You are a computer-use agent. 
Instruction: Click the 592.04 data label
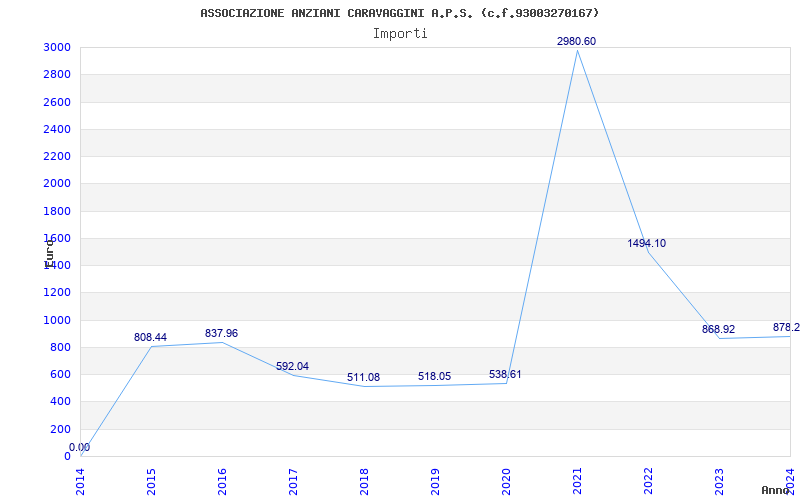(292, 366)
